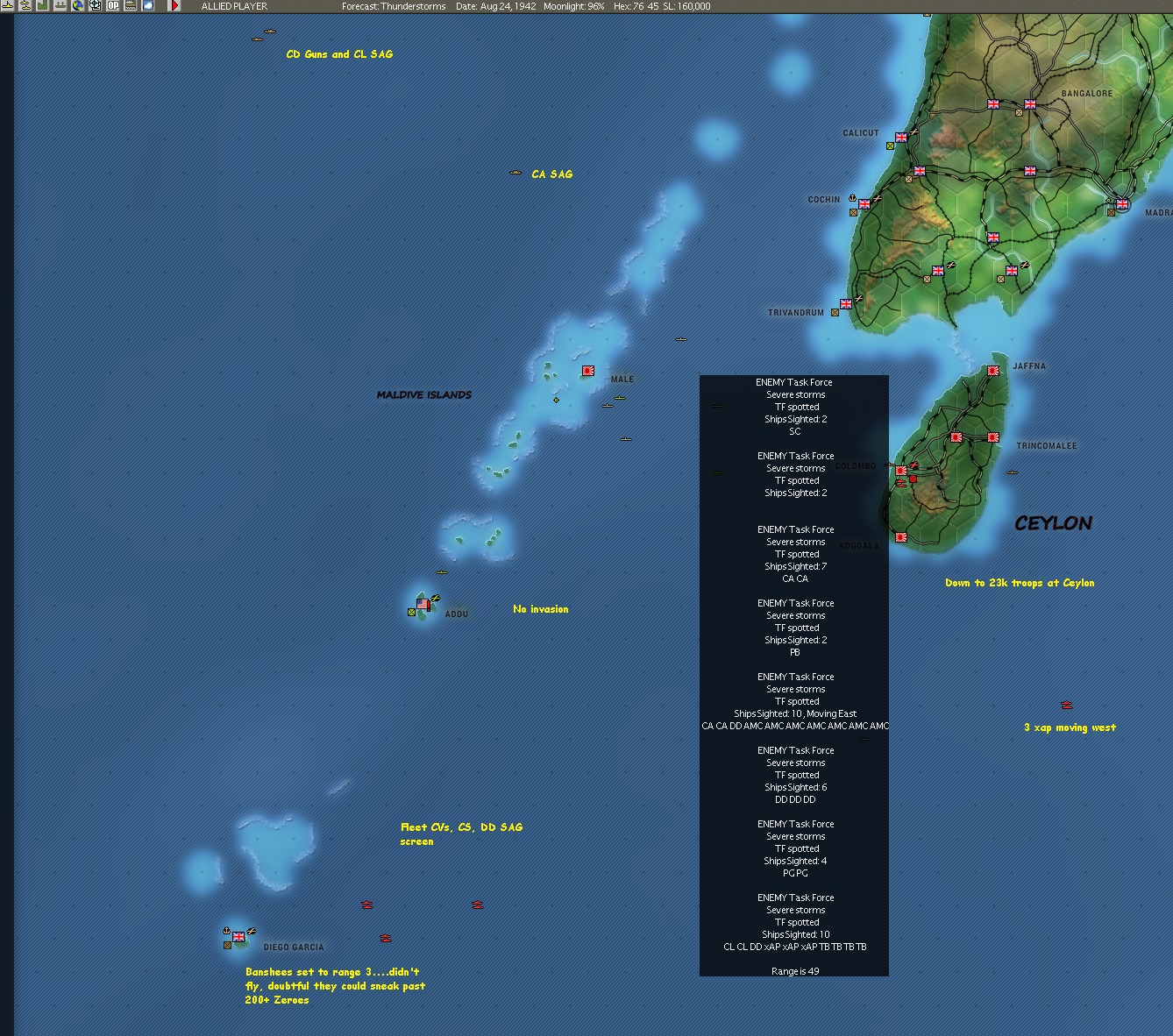This screenshot has width=1173, height=1036.
Task: Select the Japanese base at Koggala
Action: pos(901,537)
